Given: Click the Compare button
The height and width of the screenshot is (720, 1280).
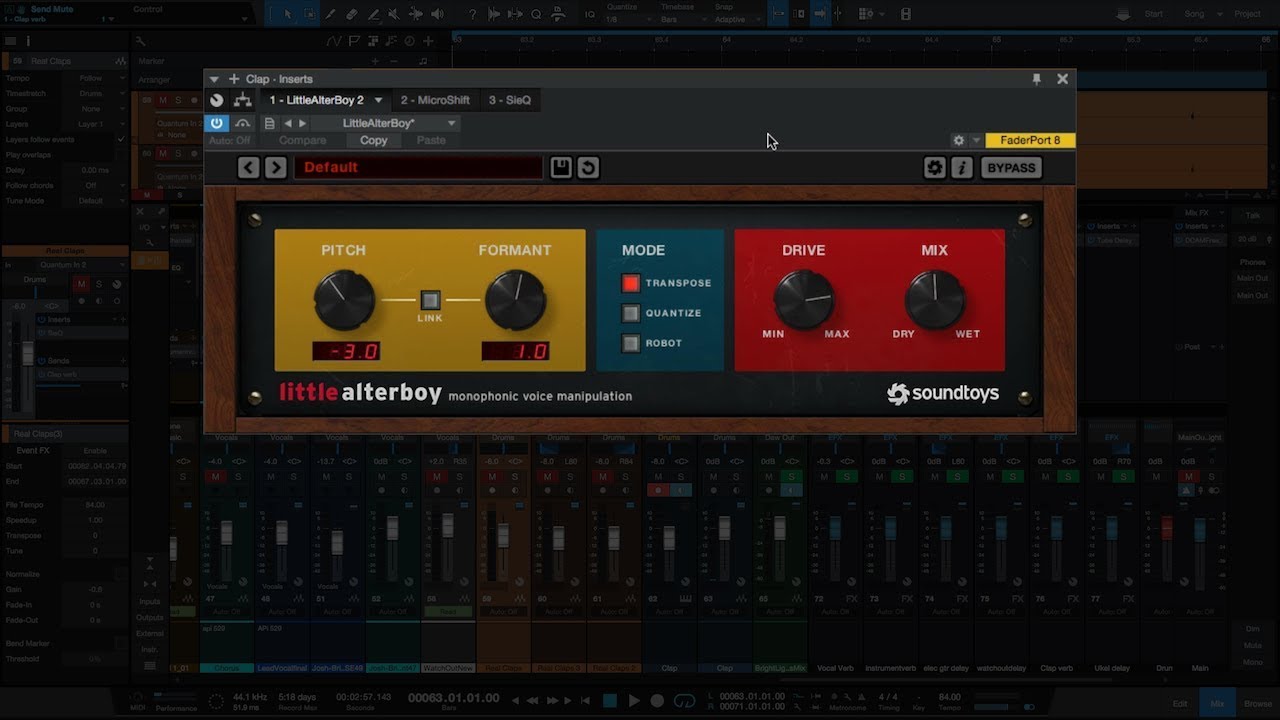Looking at the screenshot, I should click(303, 141).
